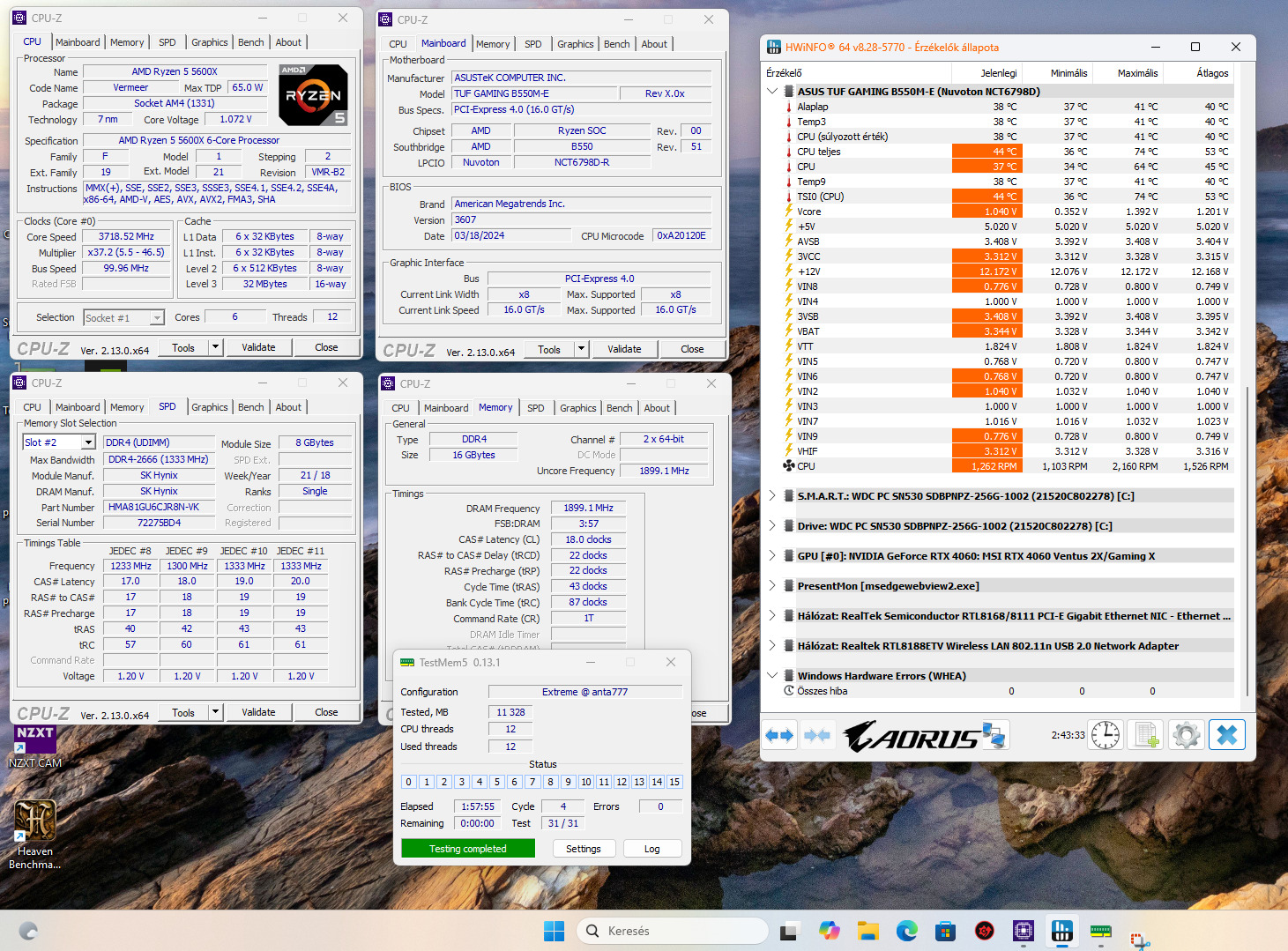This screenshot has width=1288, height=951.
Task: Expand the S.M.A.R.T. WDC PC SN530 group
Action: (772, 495)
